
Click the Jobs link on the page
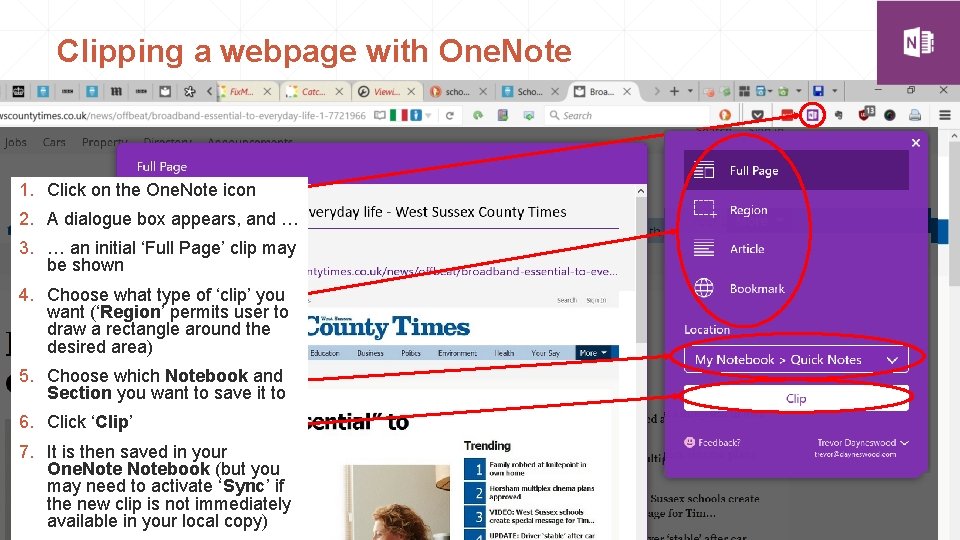pyautogui.click(x=15, y=142)
